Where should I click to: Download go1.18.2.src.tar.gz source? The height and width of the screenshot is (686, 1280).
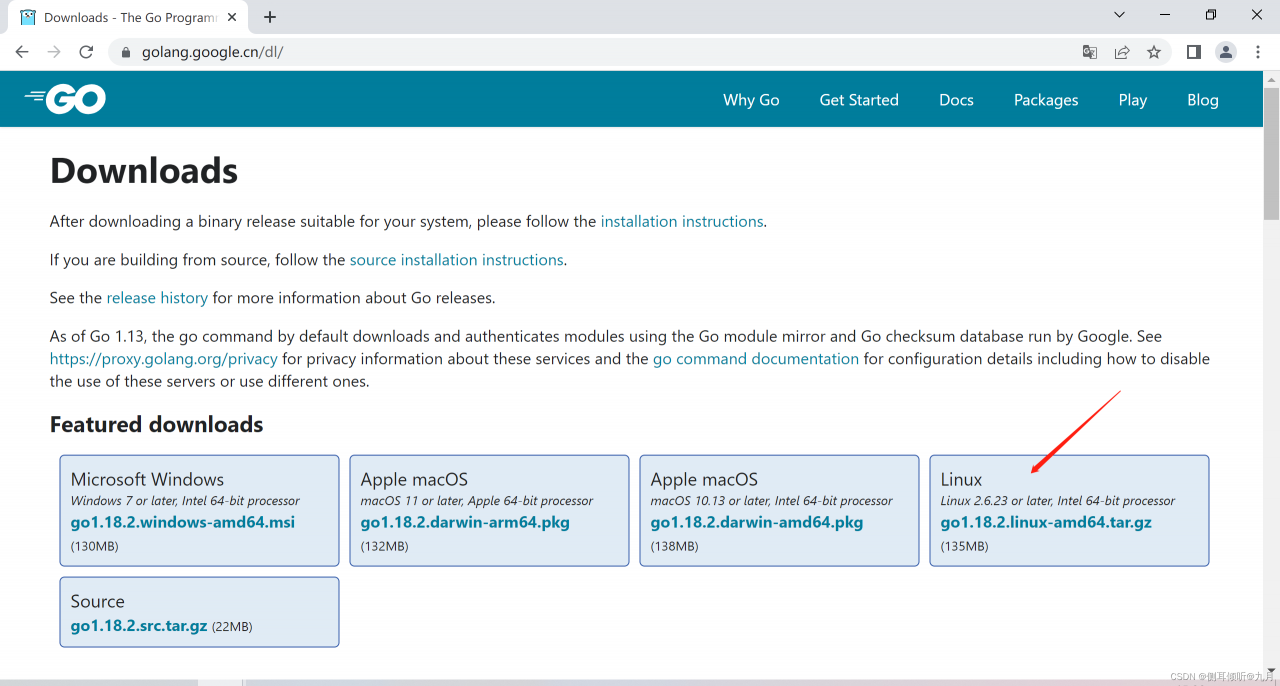139,626
